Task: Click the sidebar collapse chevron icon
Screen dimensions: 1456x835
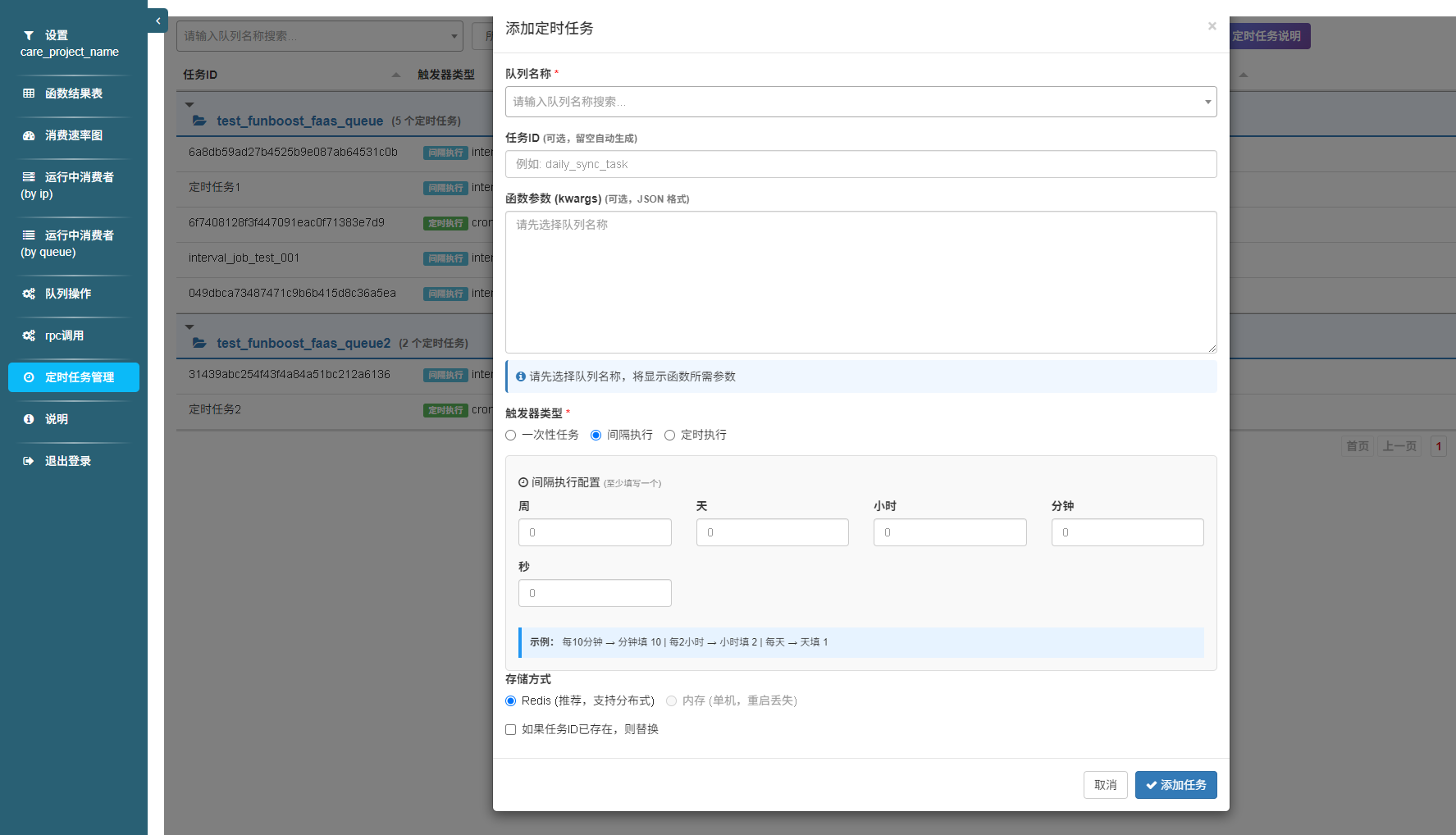Action: [x=157, y=21]
